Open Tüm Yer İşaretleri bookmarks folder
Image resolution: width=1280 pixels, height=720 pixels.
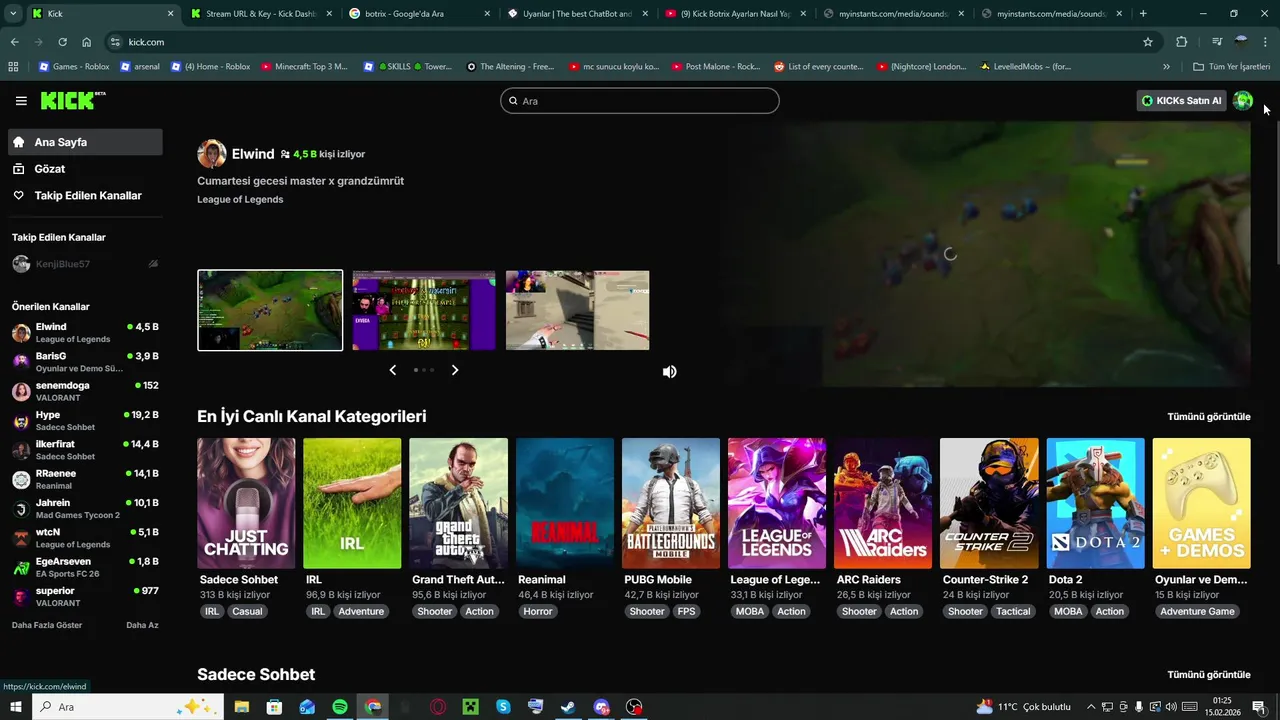pyautogui.click(x=1231, y=67)
